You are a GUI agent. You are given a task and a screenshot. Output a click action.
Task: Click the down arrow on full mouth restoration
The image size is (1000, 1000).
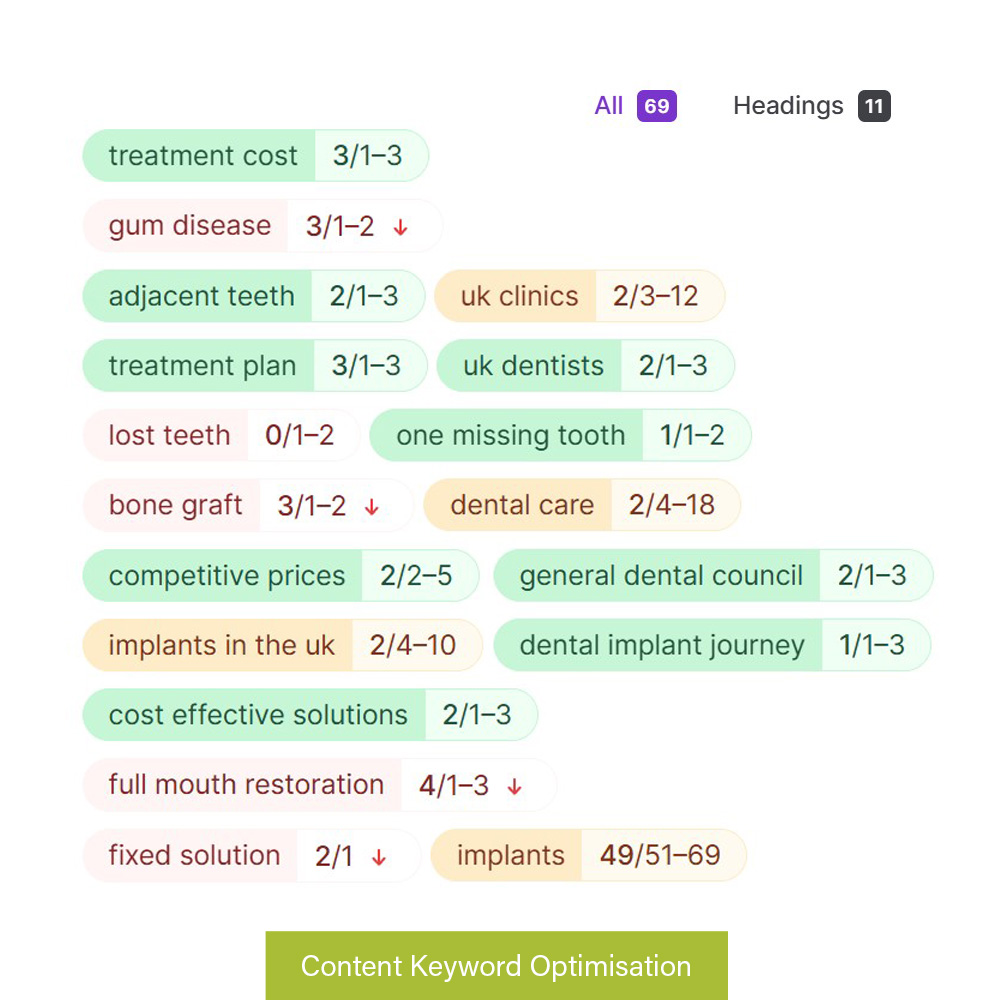click(x=515, y=787)
